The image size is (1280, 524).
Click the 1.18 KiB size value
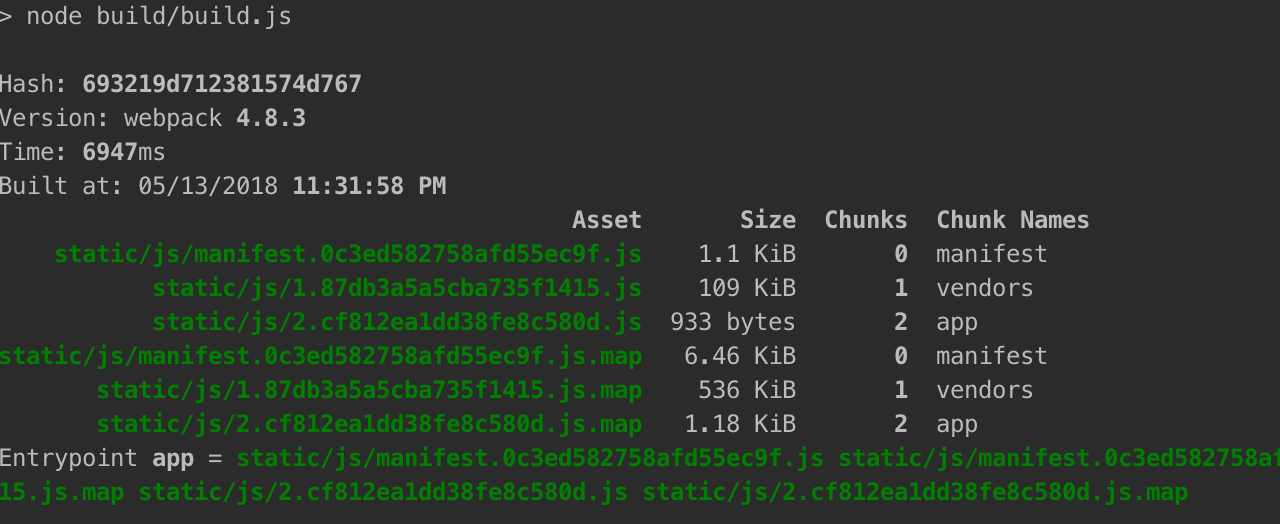[739, 424]
